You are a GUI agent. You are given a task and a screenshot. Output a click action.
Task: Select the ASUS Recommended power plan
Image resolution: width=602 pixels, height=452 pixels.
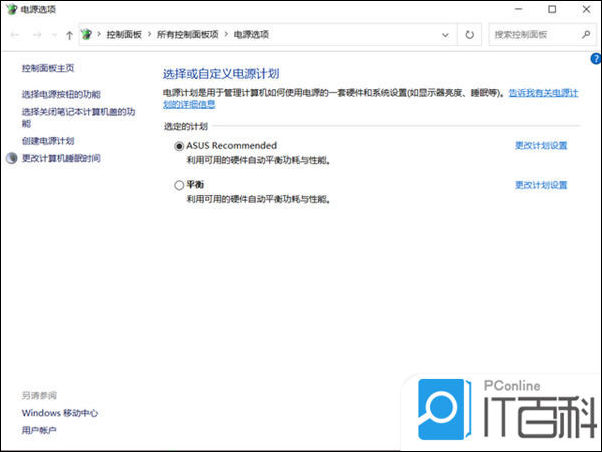179,146
